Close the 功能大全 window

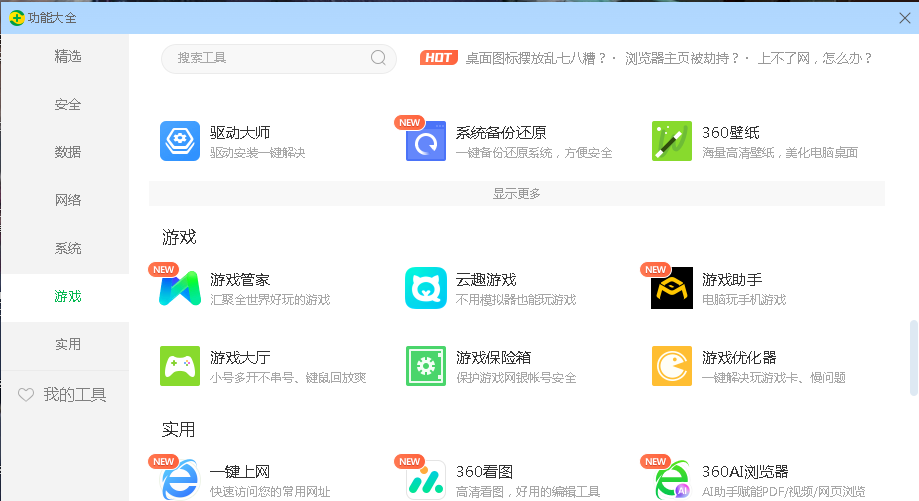coord(904,18)
